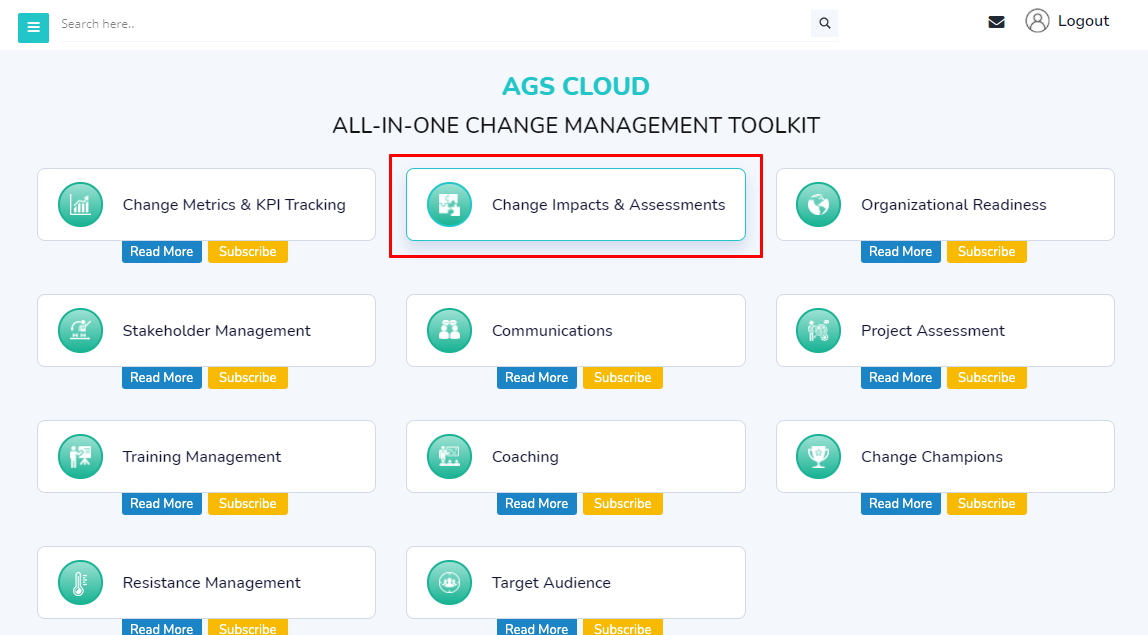Subscribe to Organizational Readiness
1148x635 pixels.
986,251
